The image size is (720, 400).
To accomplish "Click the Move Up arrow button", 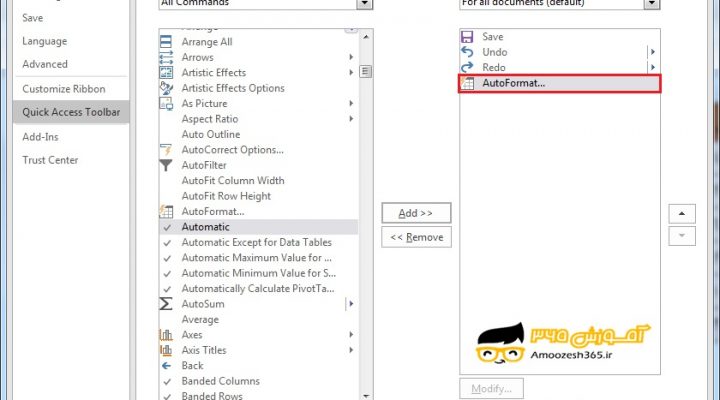I will [682, 214].
